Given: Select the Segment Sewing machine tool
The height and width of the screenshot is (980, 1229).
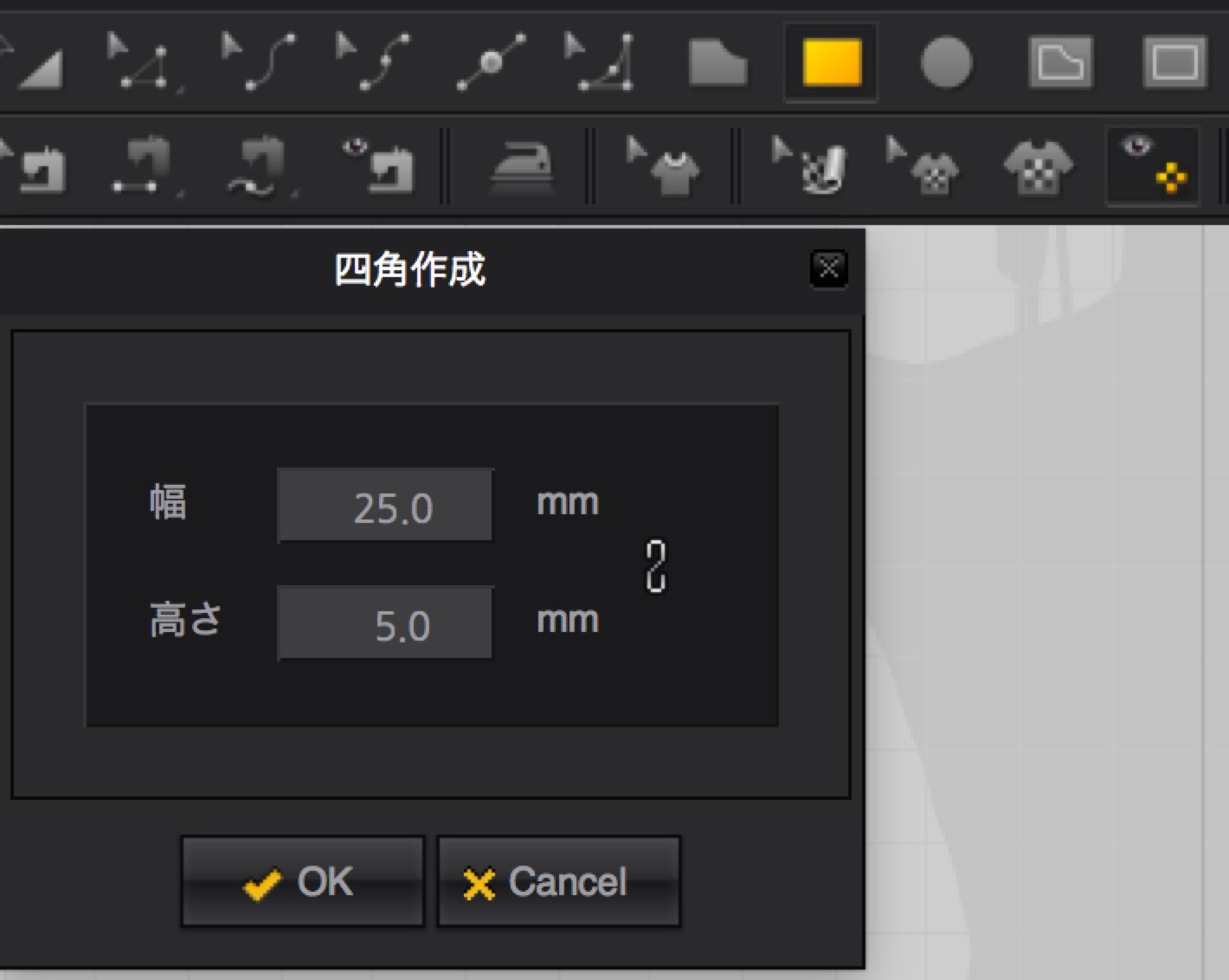Looking at the screenshot, I should pyautogui.click(x=143, y=164).
